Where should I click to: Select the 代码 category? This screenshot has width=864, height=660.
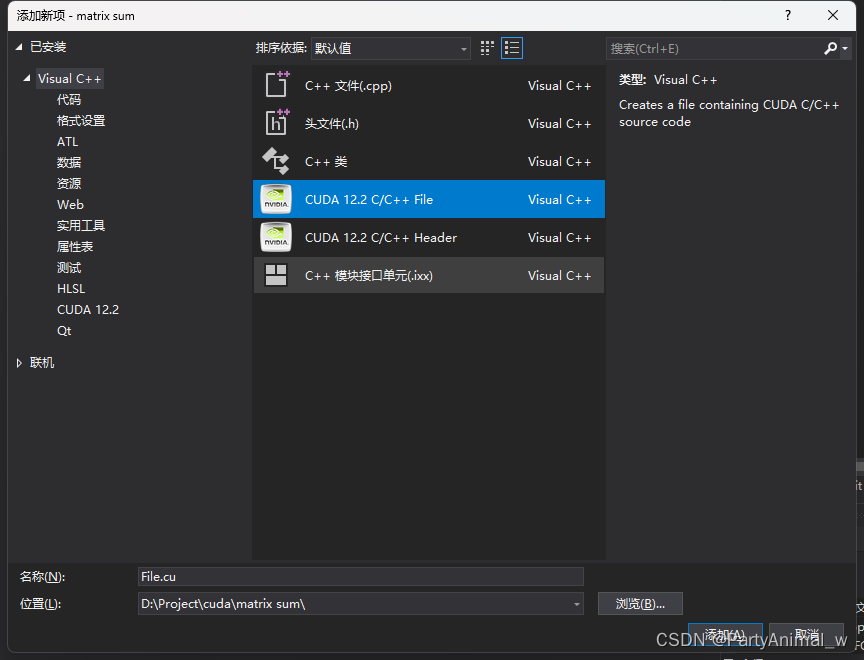(x=69, y=100)
